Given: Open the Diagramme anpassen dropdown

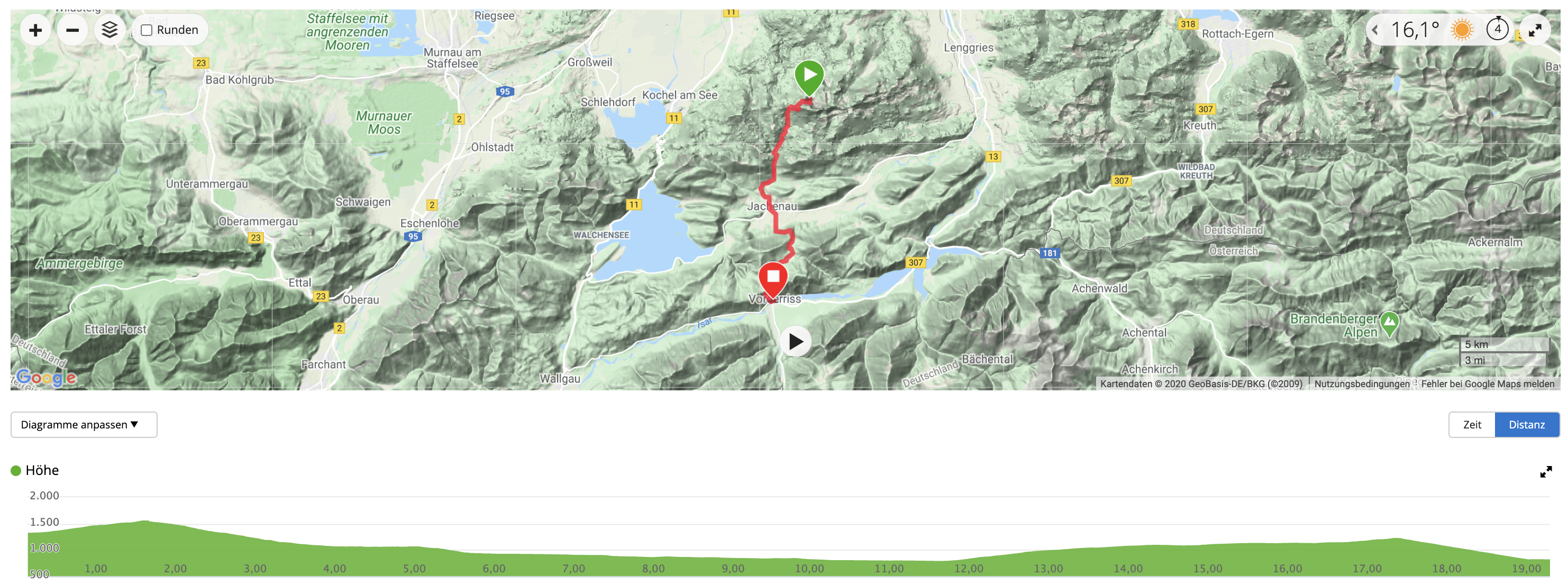Looking at the screenshot, I should pos(84,424).
